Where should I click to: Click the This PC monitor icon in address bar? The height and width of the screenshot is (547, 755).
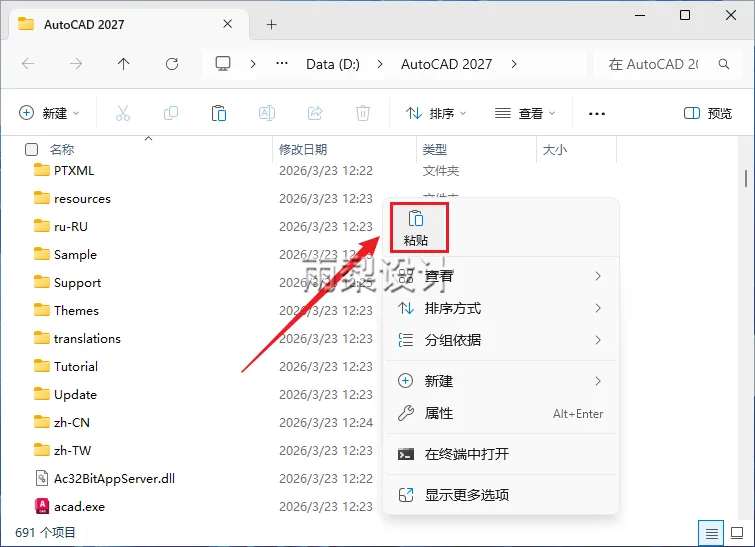click(x=222, y=64)
